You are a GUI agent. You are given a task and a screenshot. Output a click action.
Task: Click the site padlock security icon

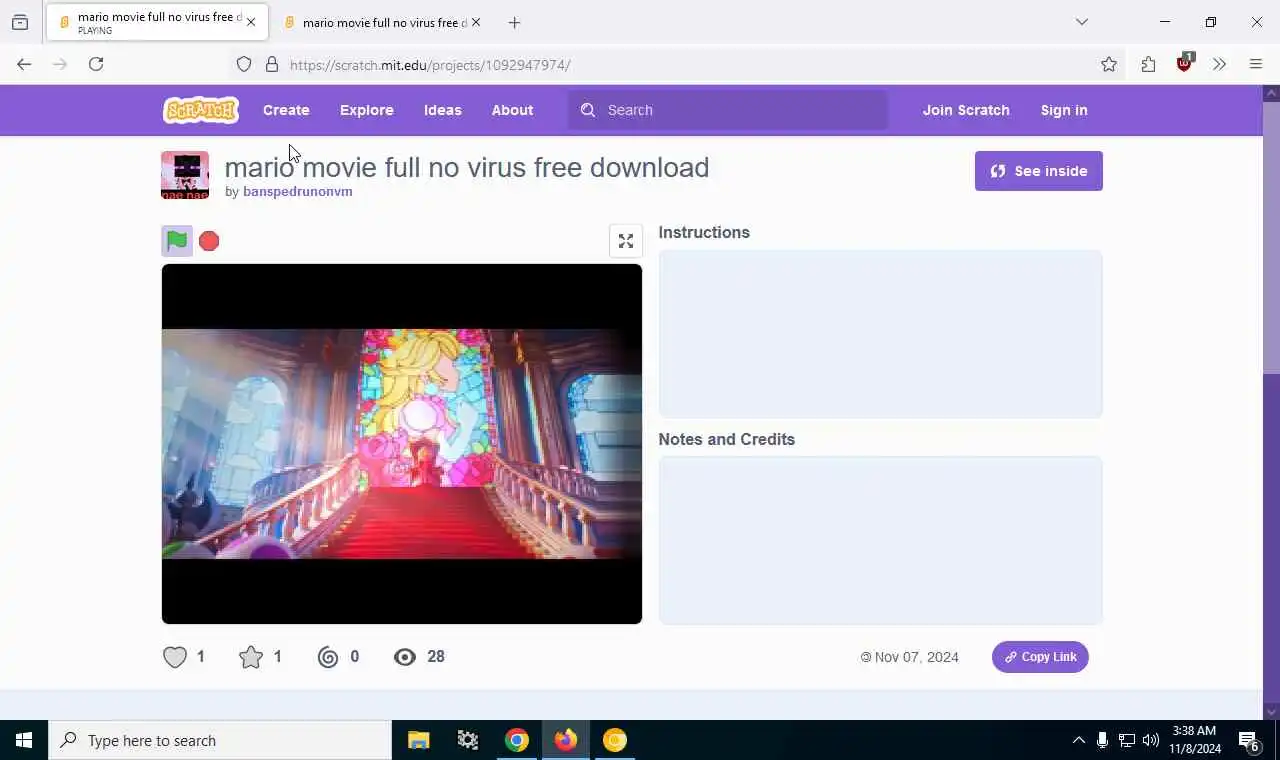272,65
